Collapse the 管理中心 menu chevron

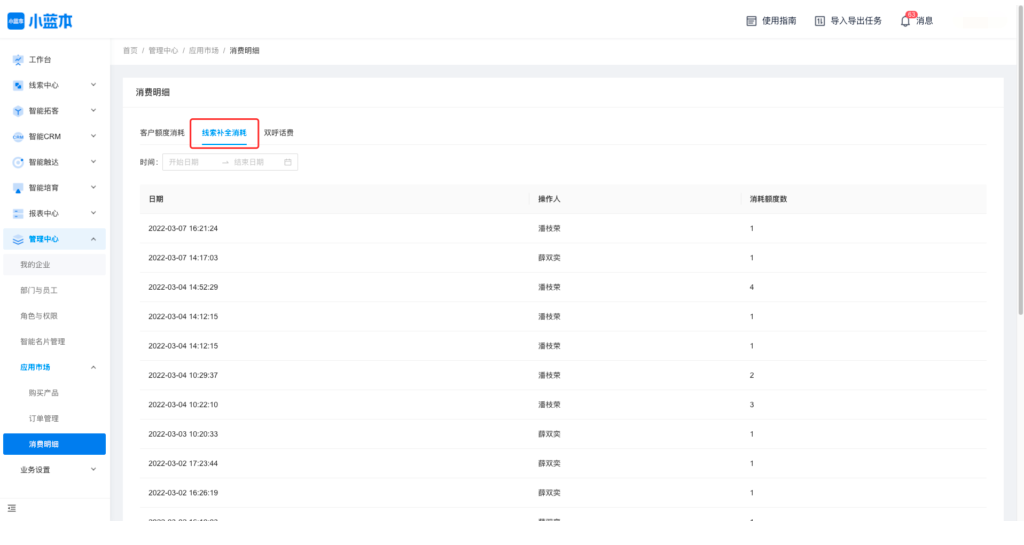pyautogui.click(x=93, y=239)
